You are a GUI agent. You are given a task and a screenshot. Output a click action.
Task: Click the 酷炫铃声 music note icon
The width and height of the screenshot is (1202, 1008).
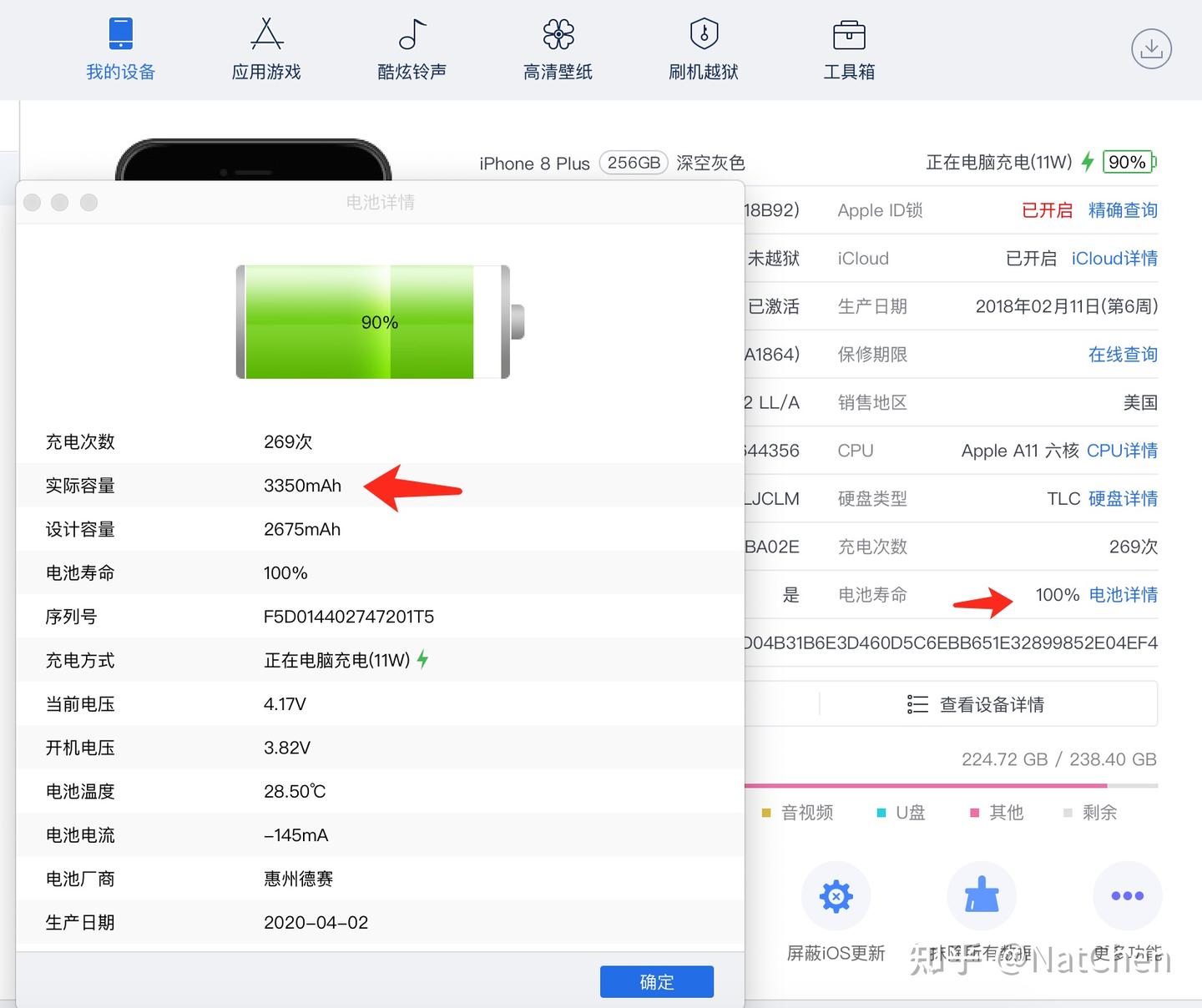(412, 34)
